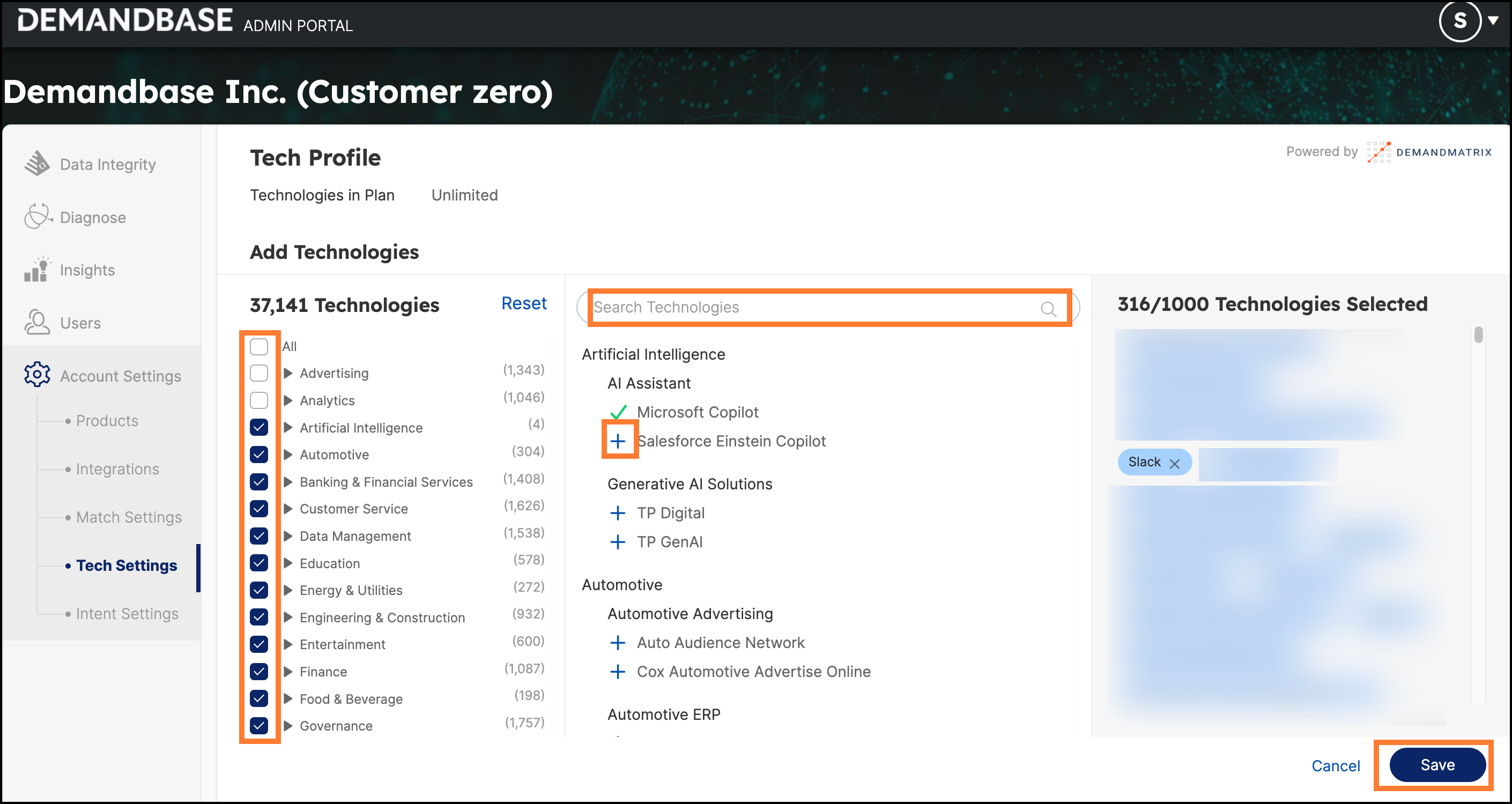
Task: Add Auto Audience Network with plus icon
Action: click(x=618, y=643)
